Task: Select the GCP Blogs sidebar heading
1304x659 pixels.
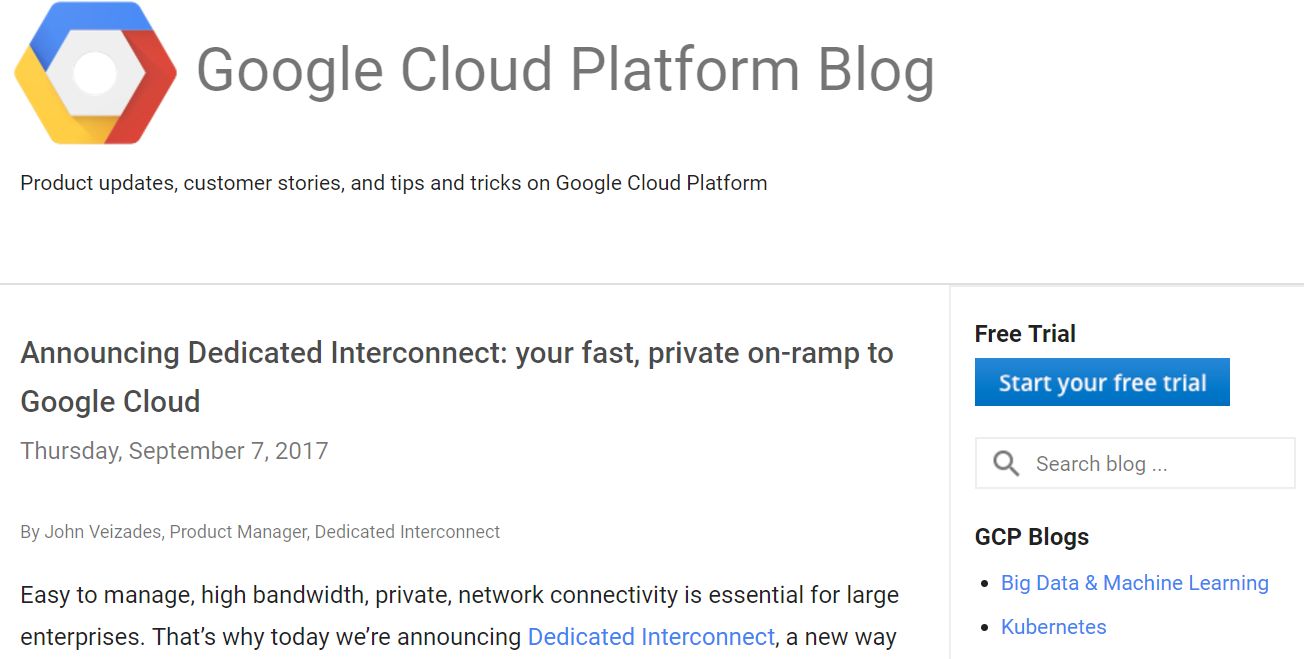Action: tap(1031, 537)
